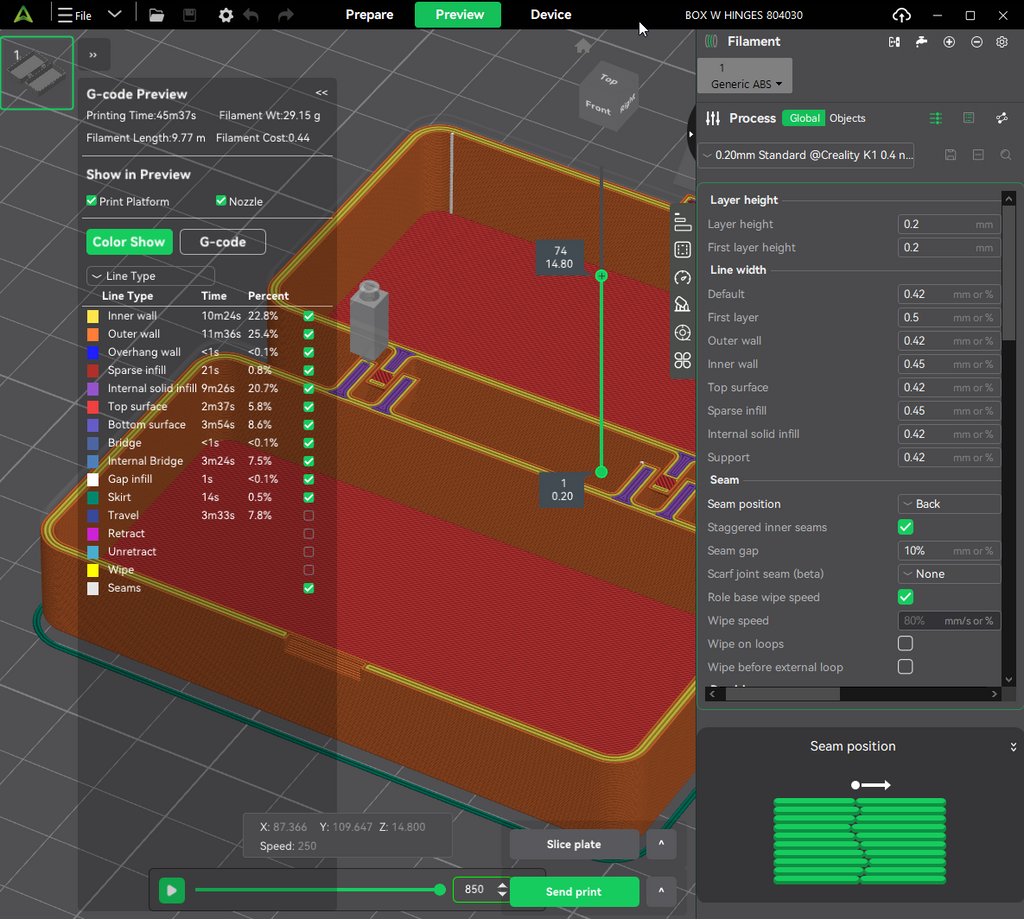This screenshot has height=919, width=1024.
Task: Open the project folder icon
Action: 156,15
